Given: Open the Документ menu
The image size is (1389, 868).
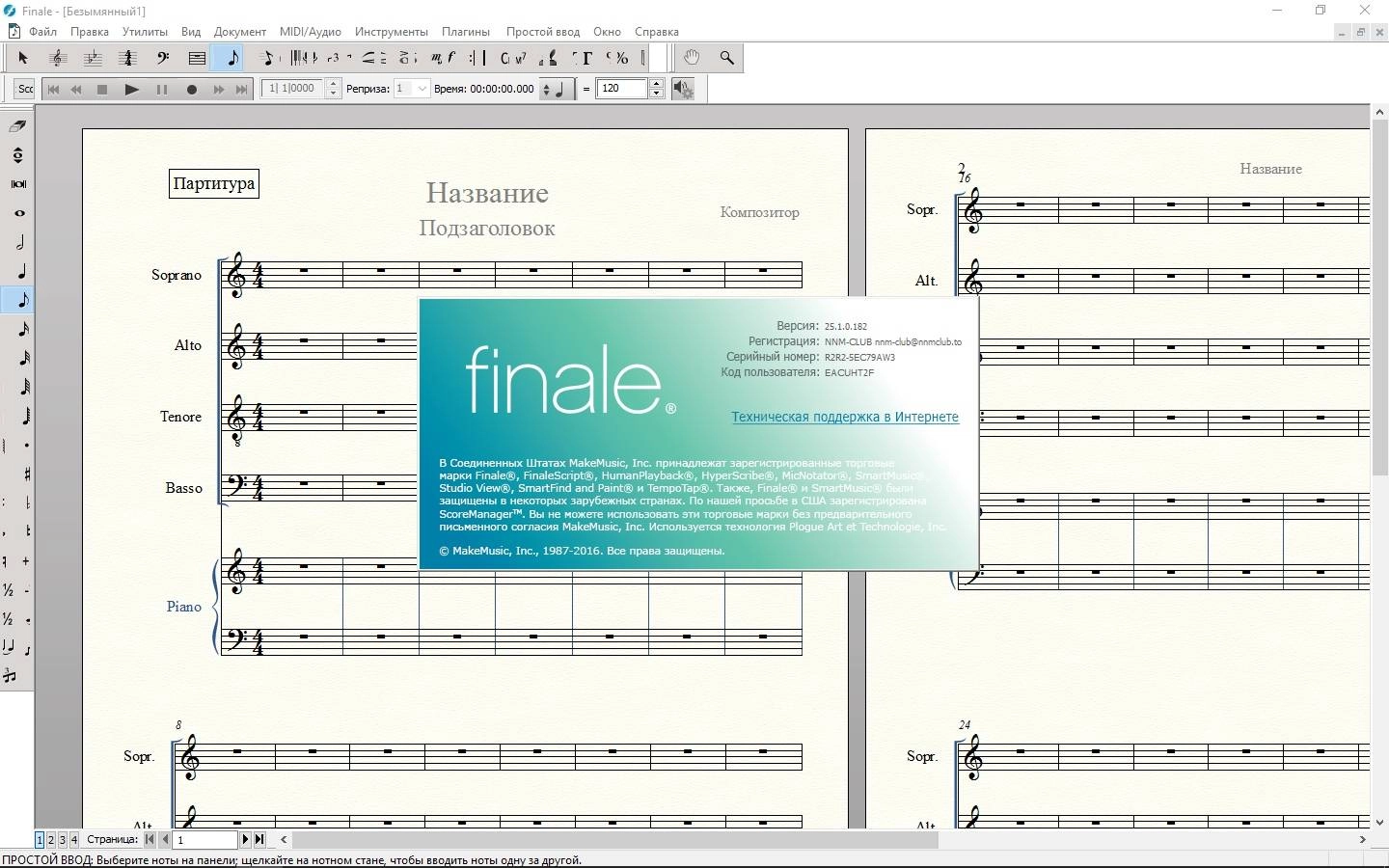Looking at the screenshot, I should [x=240, y=32].
